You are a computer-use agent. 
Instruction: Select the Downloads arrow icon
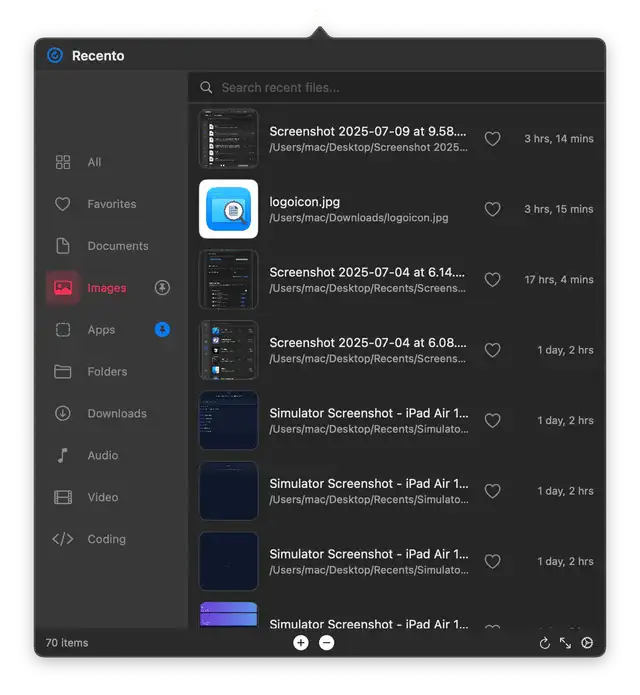click(63, 413)
